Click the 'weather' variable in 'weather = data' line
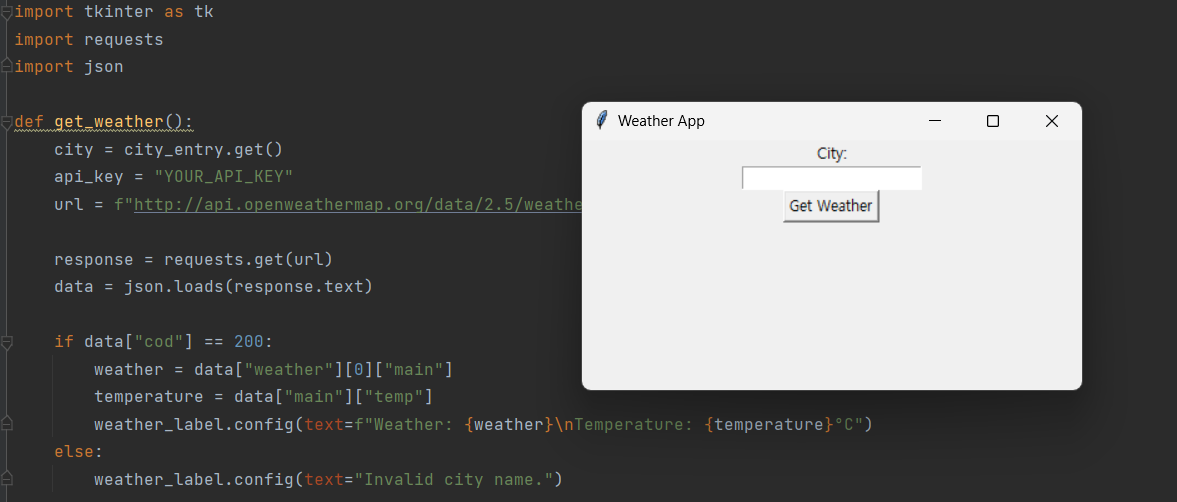This screenshot has width=1177, height=502. click(129, 369)
